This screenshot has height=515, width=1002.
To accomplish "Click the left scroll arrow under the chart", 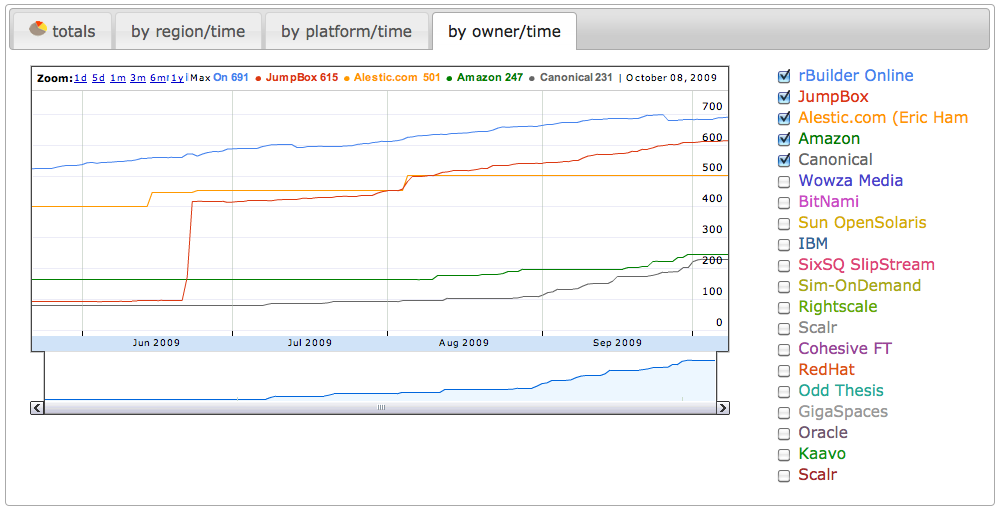I will (x=38, y=408).
